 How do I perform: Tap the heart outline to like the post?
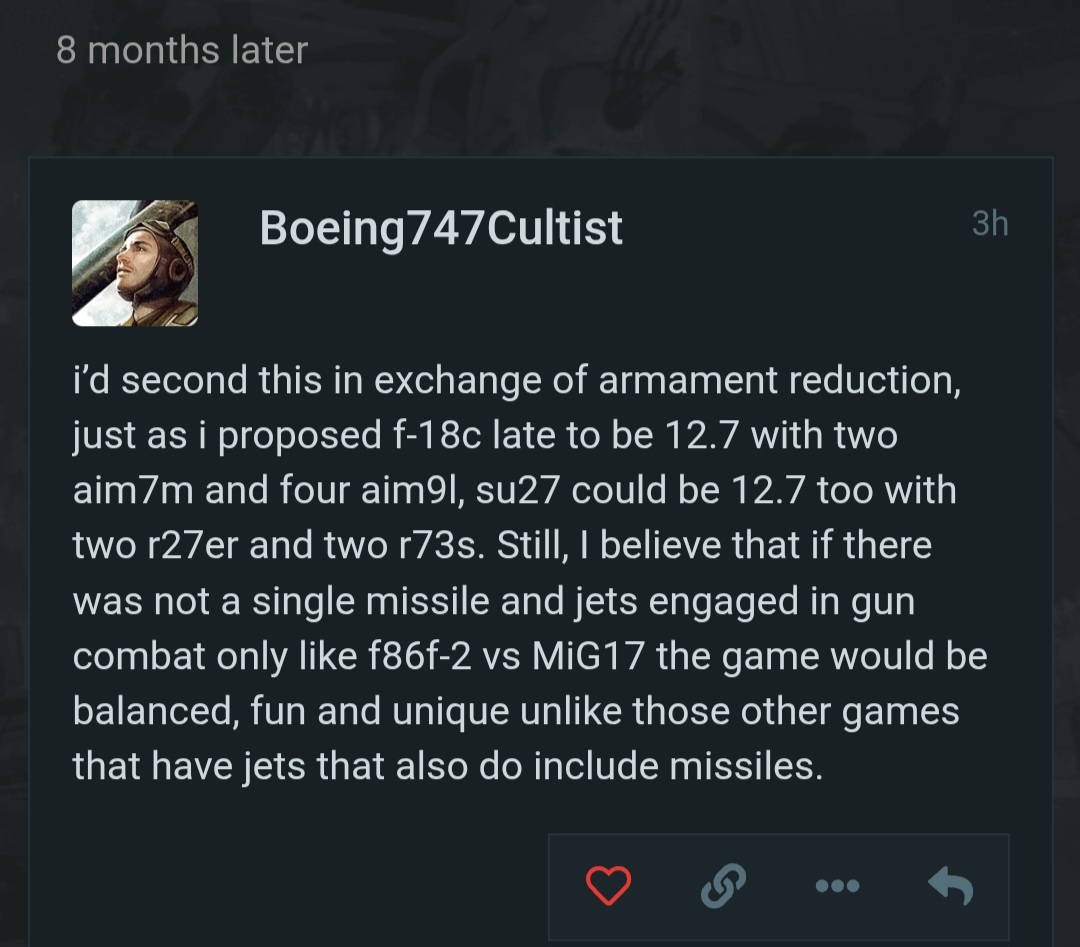click(x=608, y=885)
